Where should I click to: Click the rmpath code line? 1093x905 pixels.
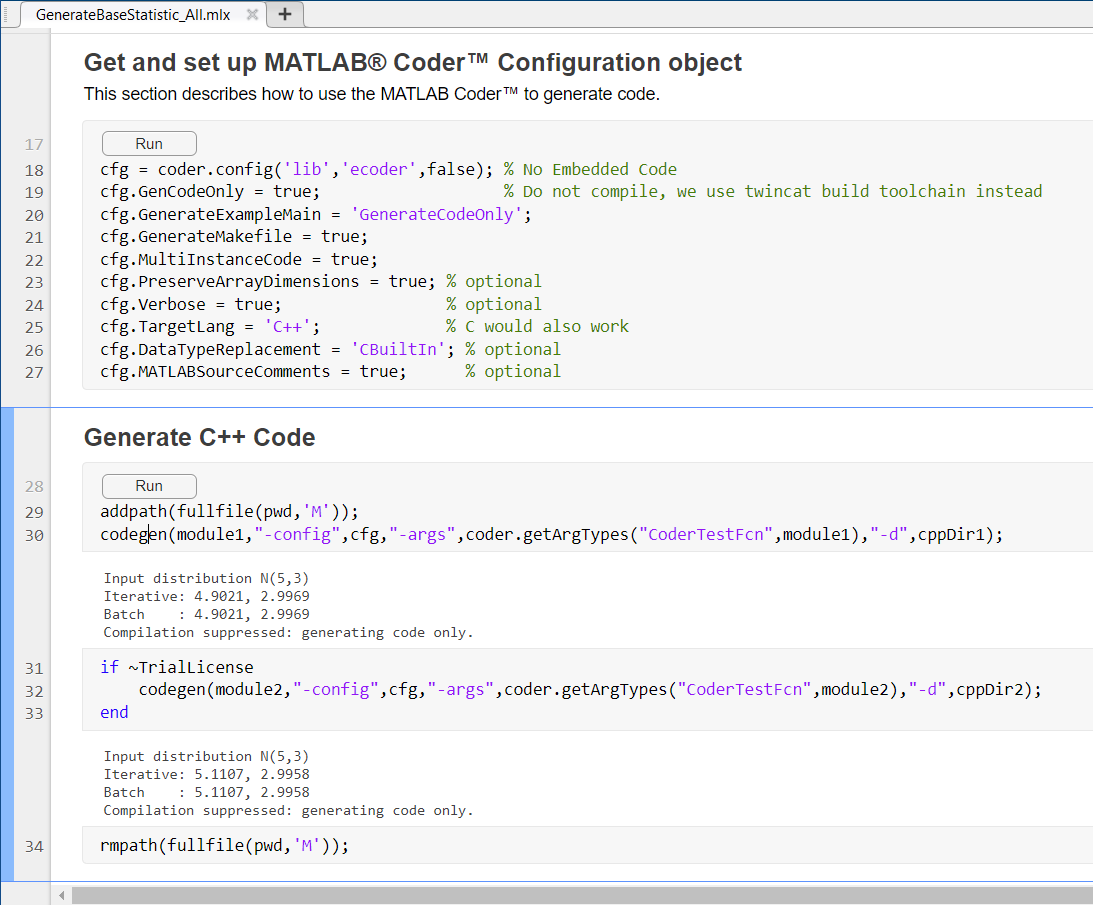pyautogui.click(x=224, y=846)
